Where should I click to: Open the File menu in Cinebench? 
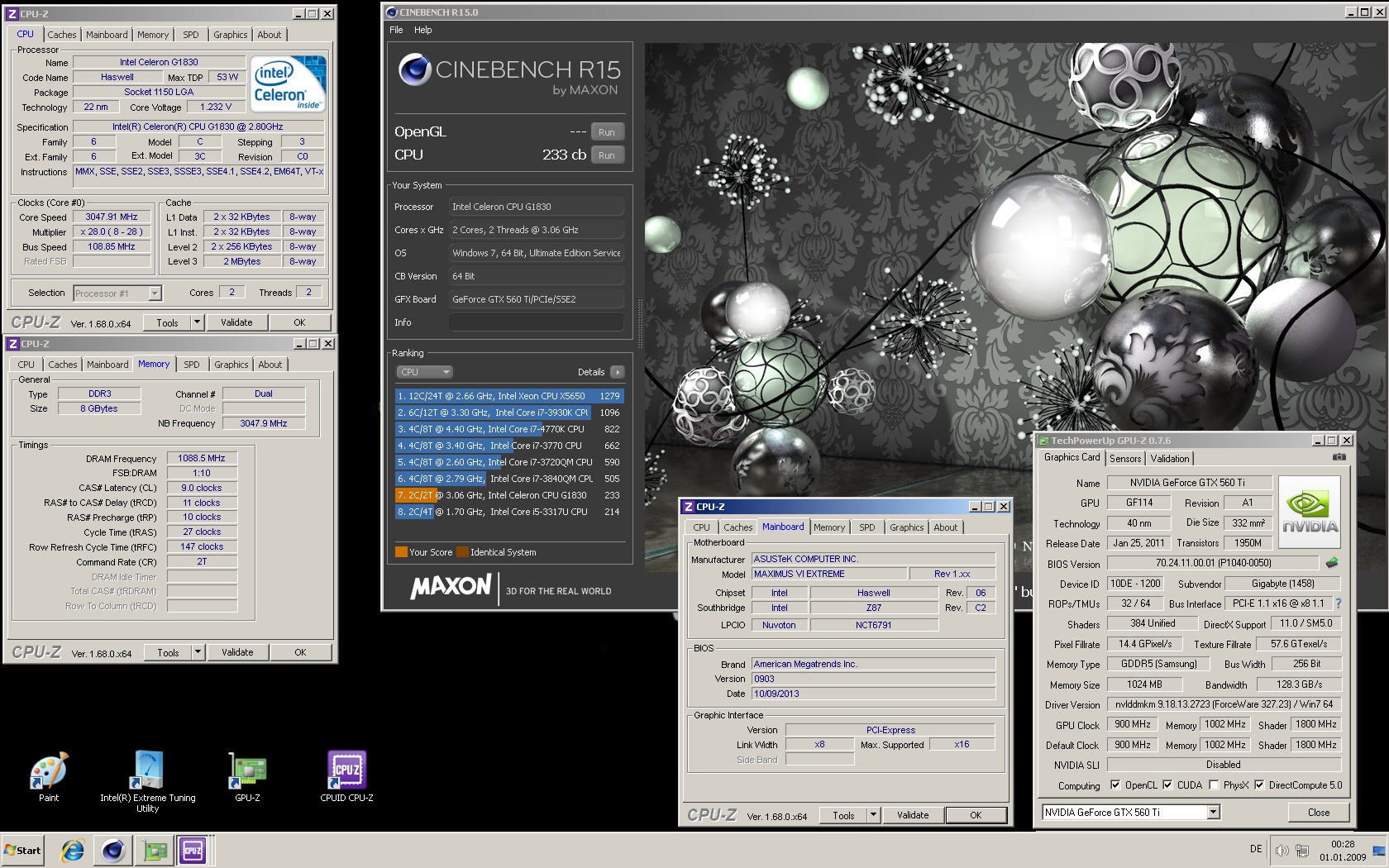click(x=396, y=30)
